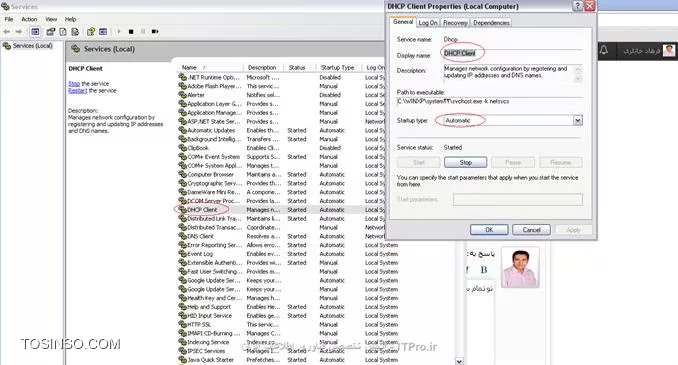Click the Export List toolbar icon
678x365 pixels.
75,32
